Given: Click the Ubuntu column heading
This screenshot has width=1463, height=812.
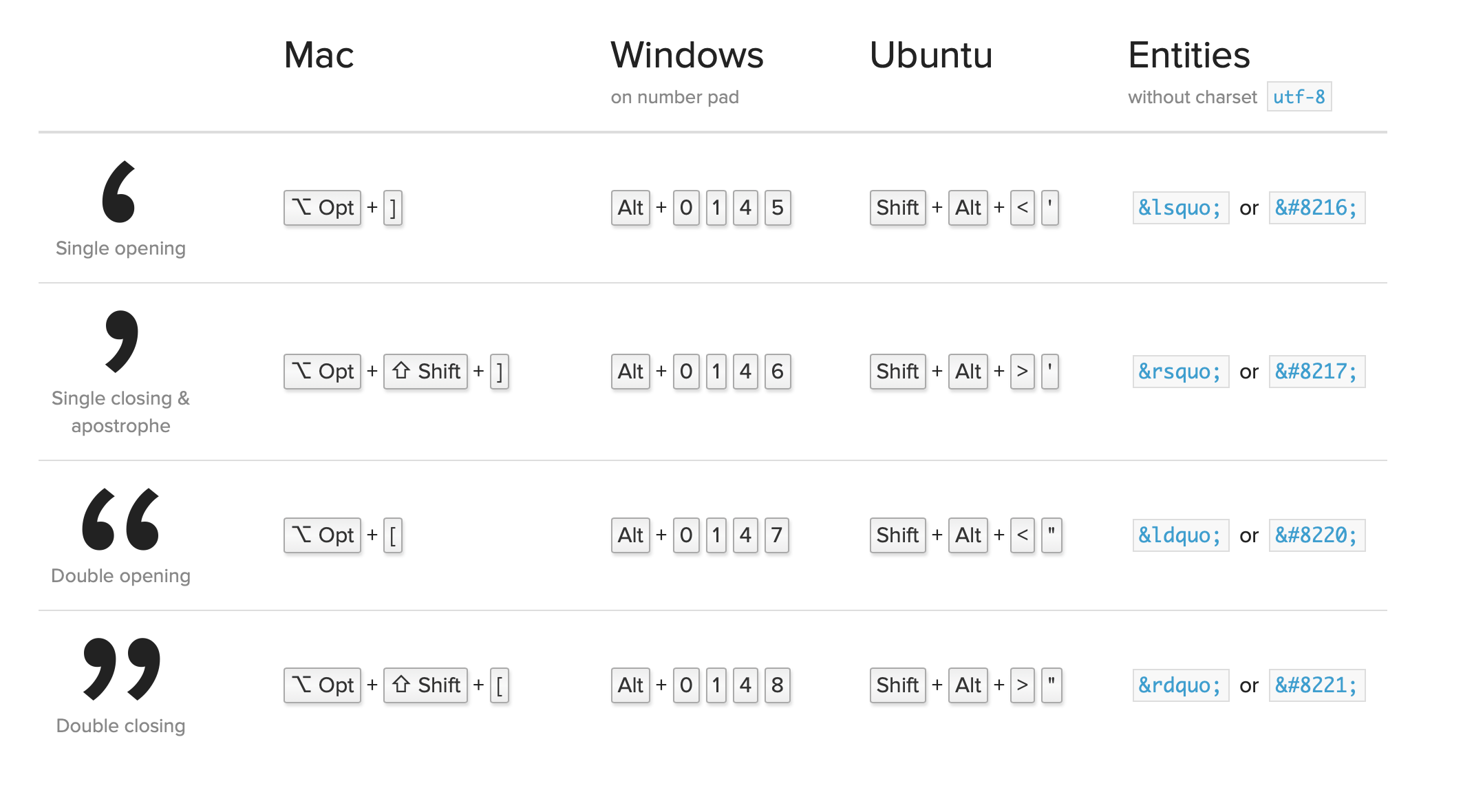Looking at the screenshot, I should pyautogui.click(x=931, y=55).
